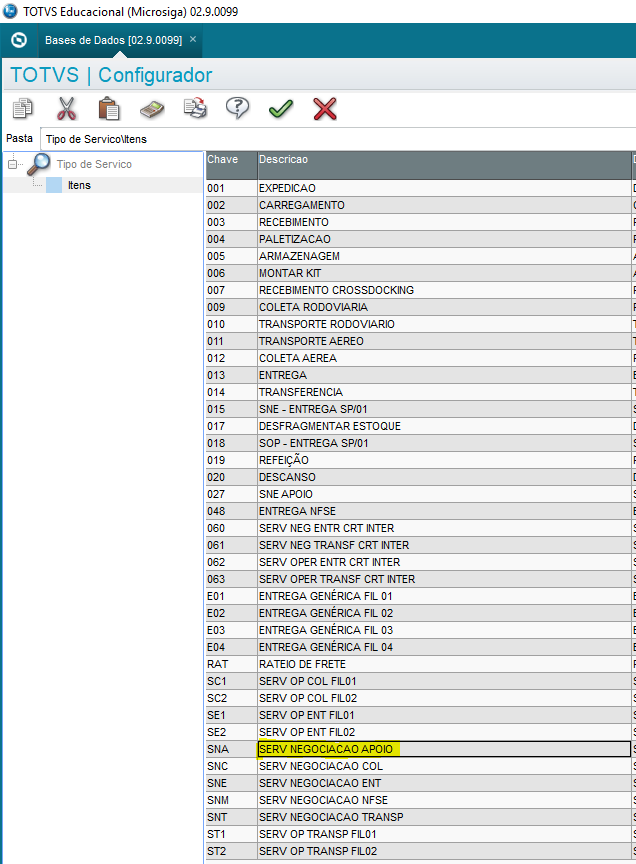The image size is (636, 864).
Task: Select row ENTREGA key 013
Action: [x=419, y=375]
